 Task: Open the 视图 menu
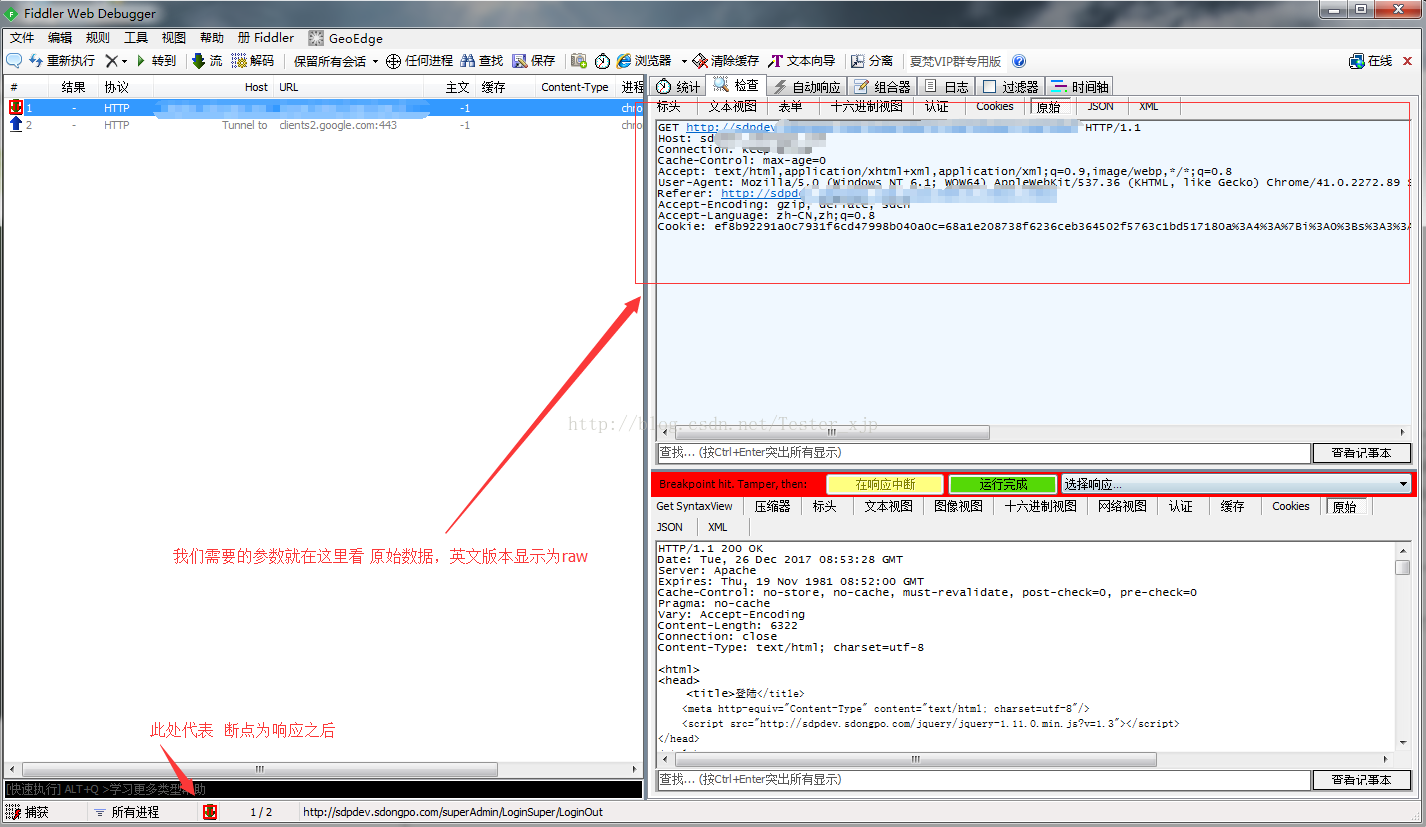pos(174,38)
